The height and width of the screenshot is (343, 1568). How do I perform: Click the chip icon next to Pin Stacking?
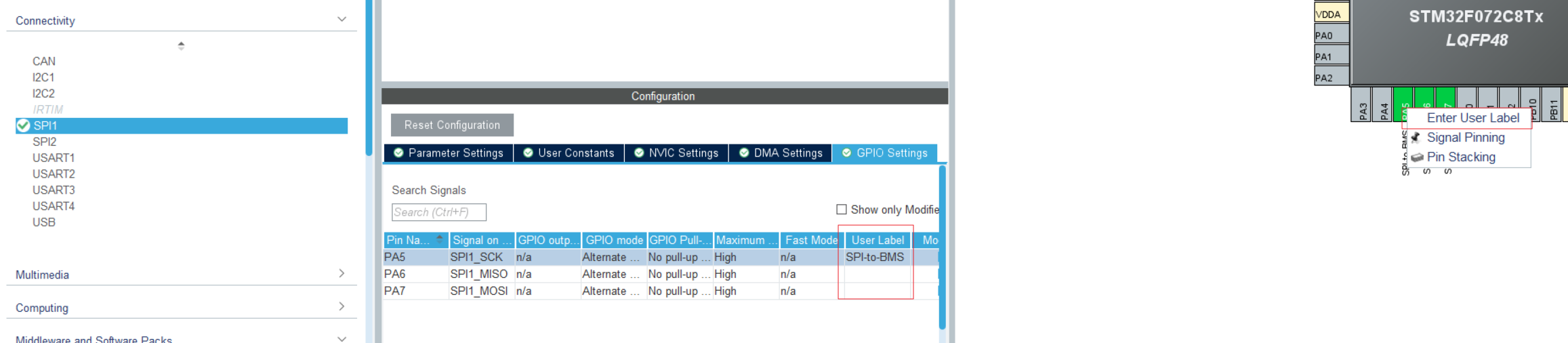1417,157
